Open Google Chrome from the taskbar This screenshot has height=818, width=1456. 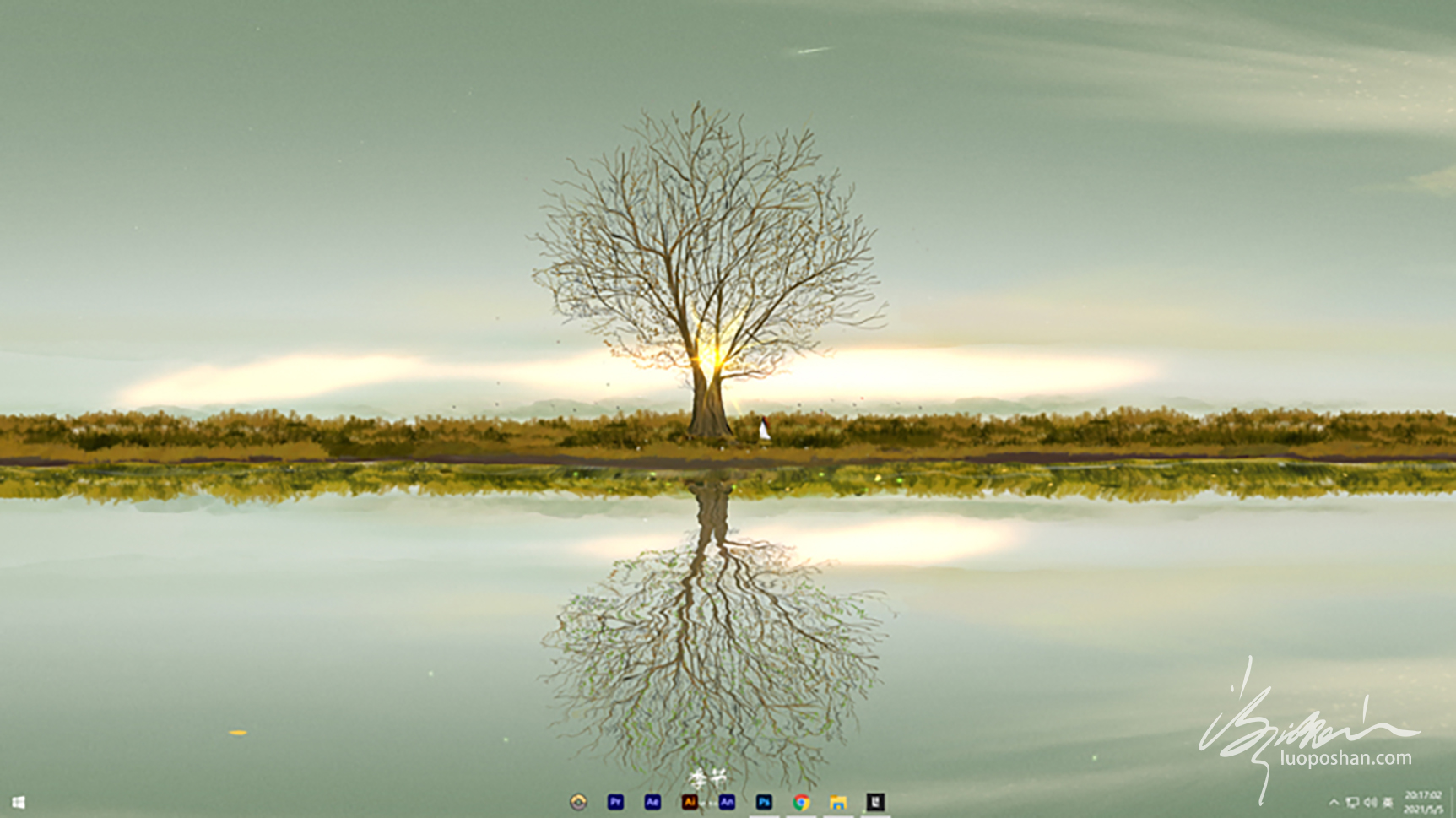click(801, 802)
